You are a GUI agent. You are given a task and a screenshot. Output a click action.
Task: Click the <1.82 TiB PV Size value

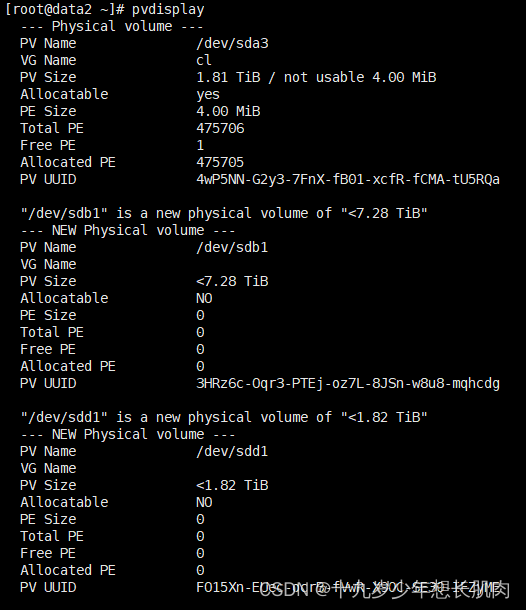click(232, 486)
